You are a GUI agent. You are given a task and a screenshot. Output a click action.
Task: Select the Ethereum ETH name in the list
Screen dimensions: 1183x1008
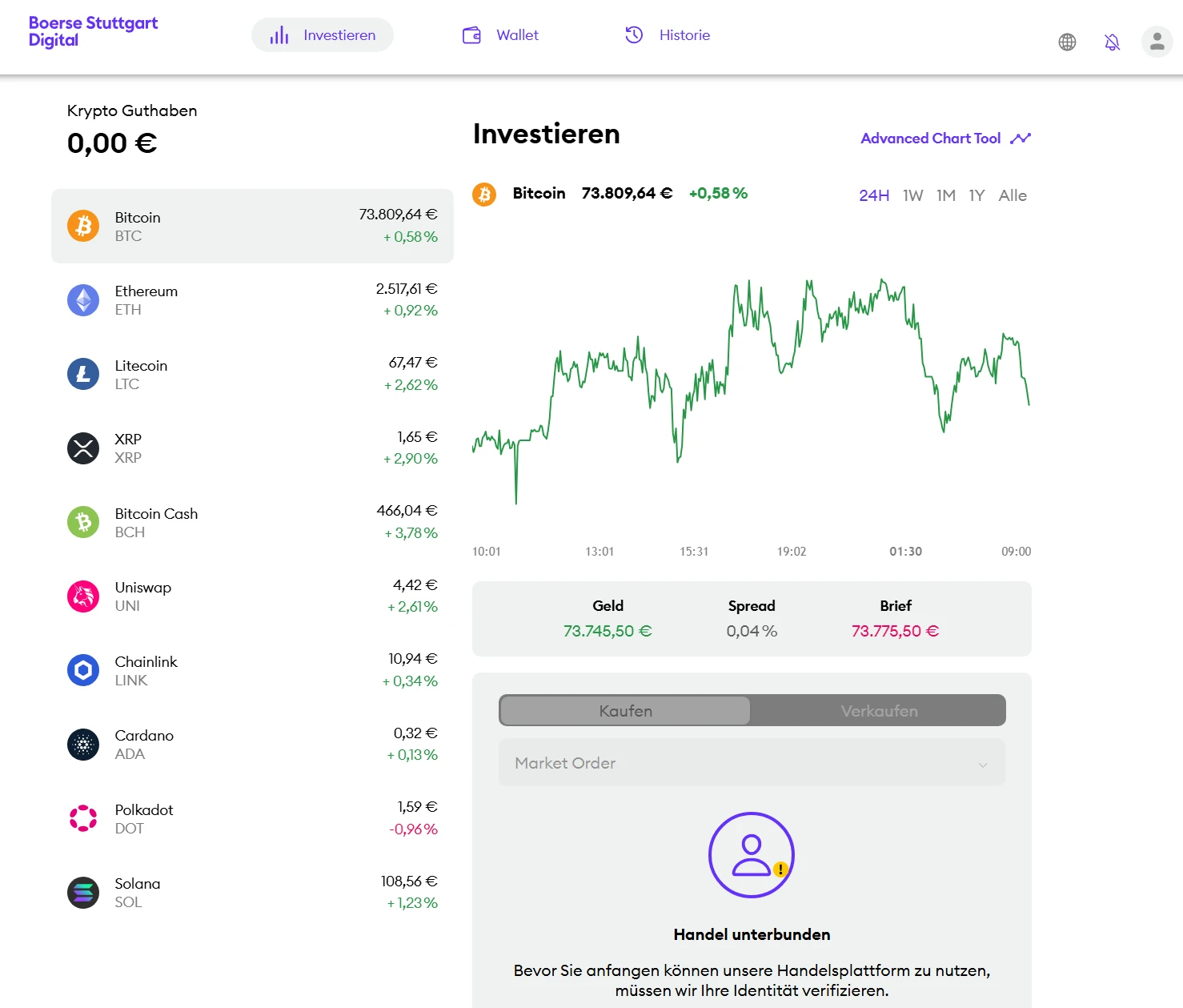[x=146, y=300]
